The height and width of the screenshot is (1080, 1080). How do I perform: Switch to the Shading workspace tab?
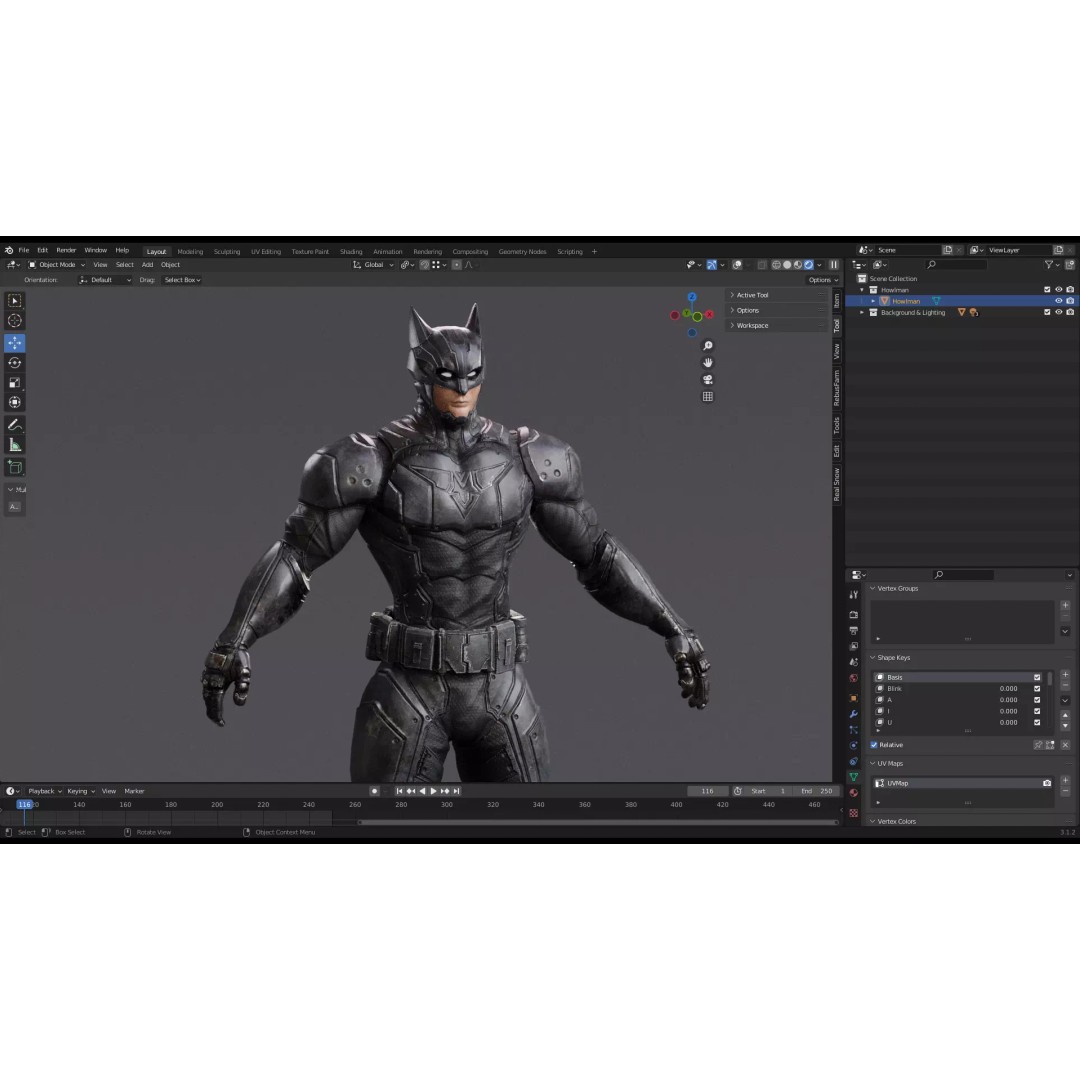pos(351,251)
